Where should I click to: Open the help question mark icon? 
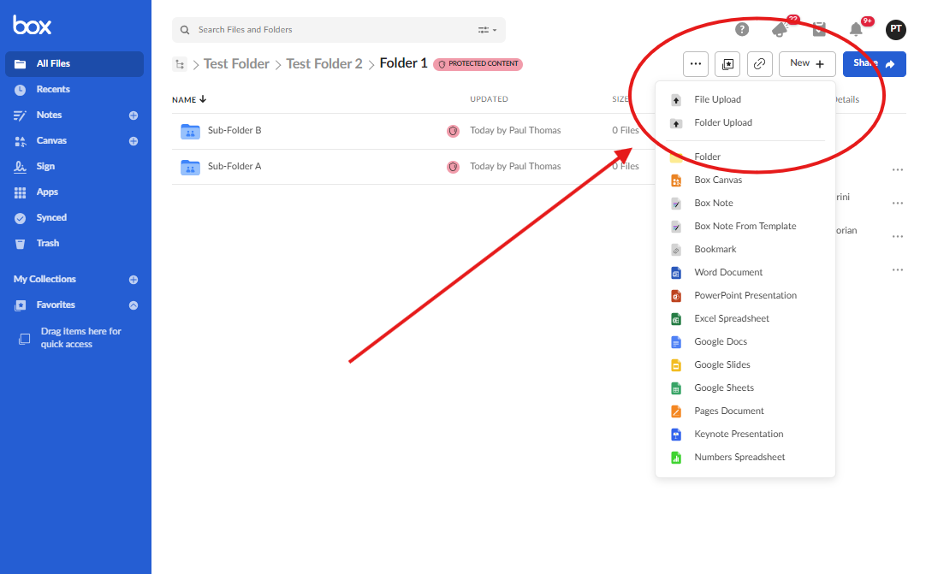[742, 29]
